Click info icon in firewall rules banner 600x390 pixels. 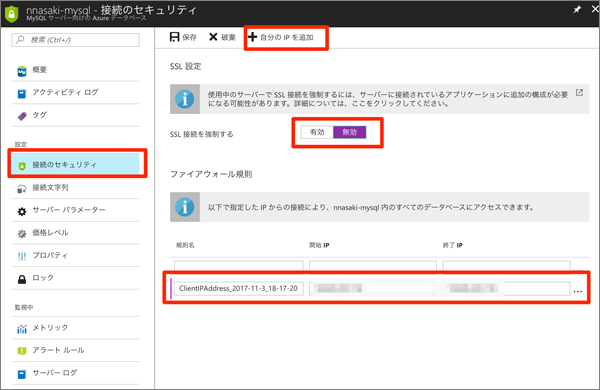(185, 207)
